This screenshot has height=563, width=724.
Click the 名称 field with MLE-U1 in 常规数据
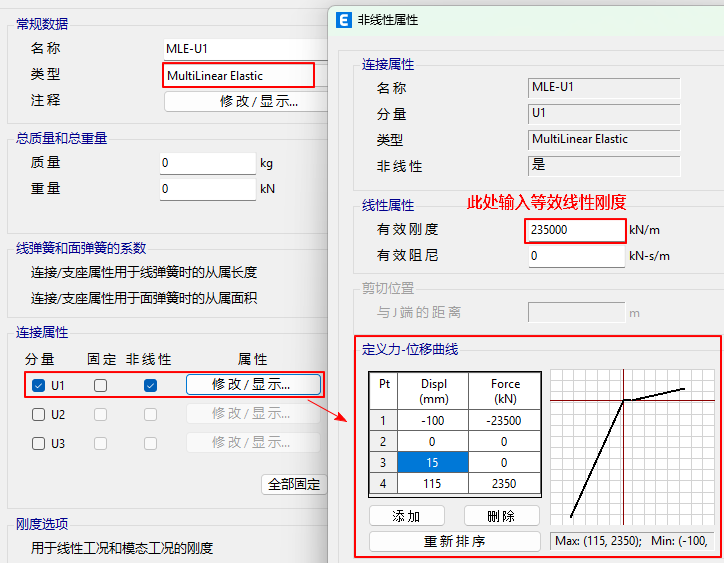[246, 49]
